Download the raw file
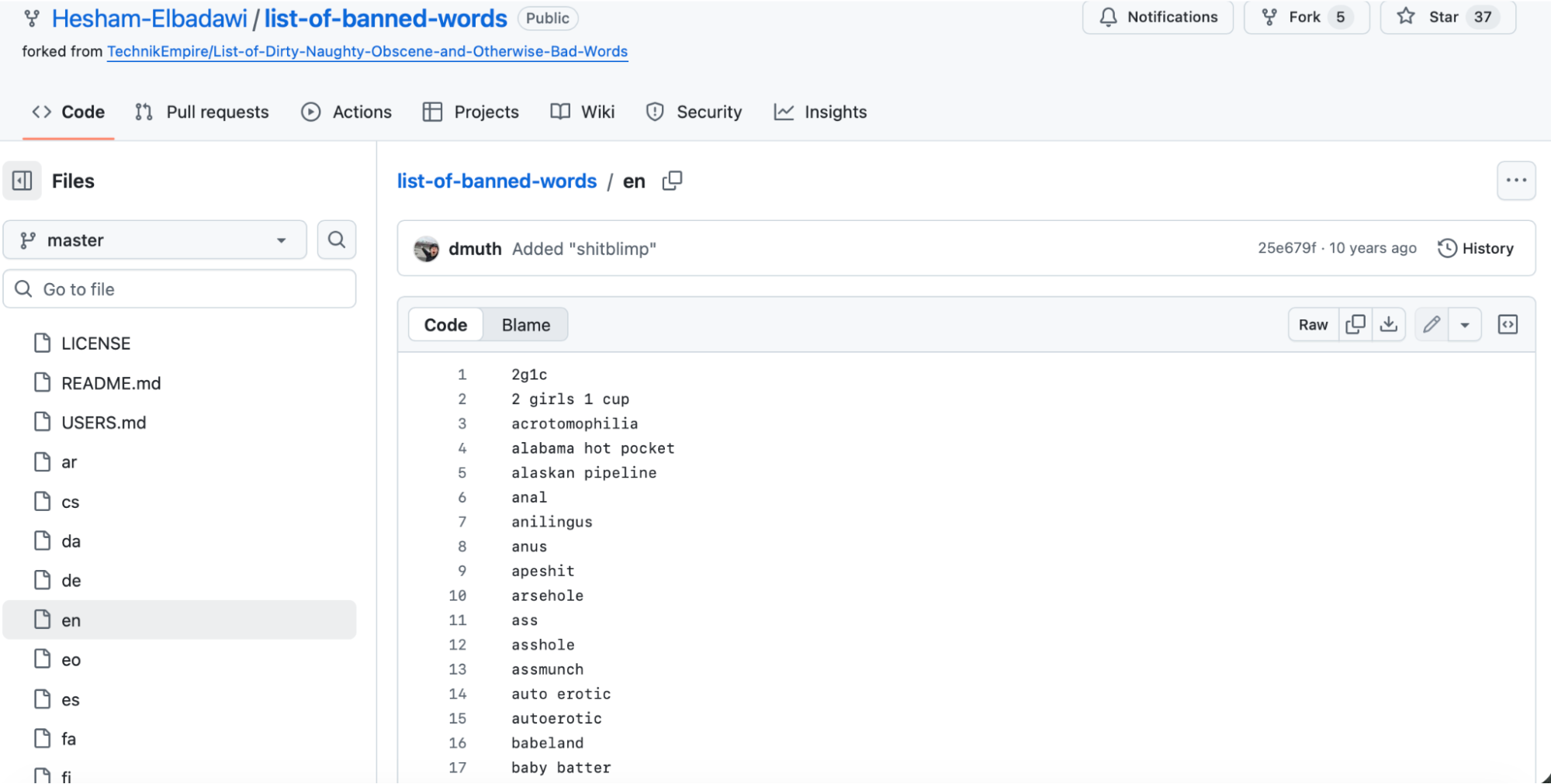Viewport: 1551px width, 784px height. pyautogui.click(x=1390, y=324)
